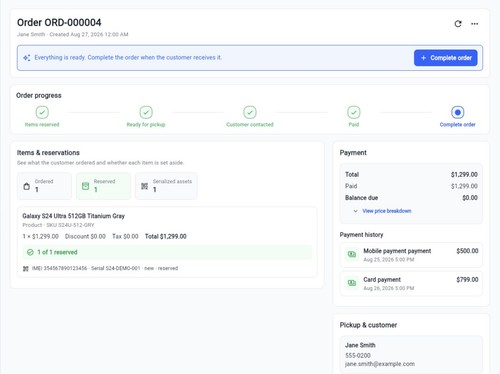Click the $500.00 payment amount

(467, 251)
